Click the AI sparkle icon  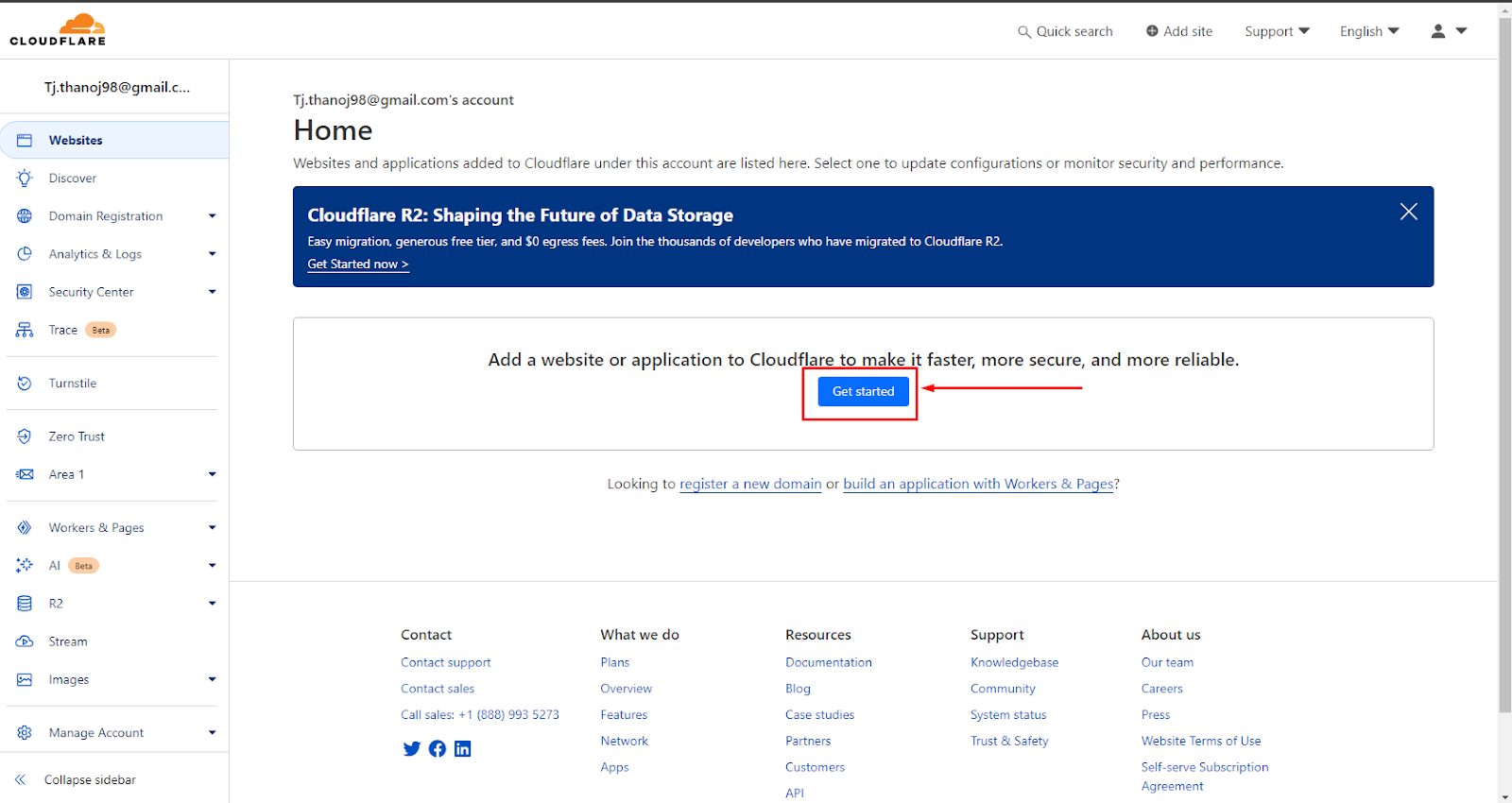coord(25,566)
